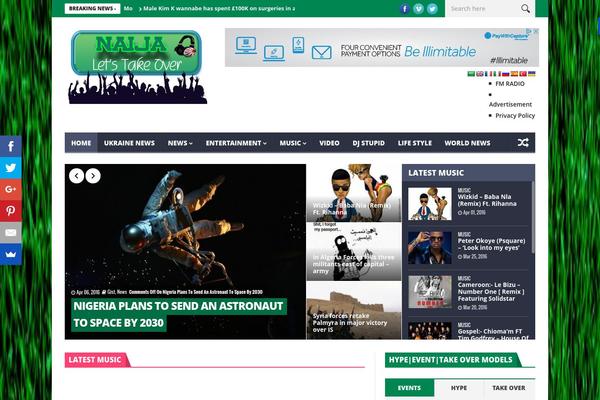Viewport: 600px width, 400px height.
Task: Click Cameroon Le Bizu thumbnail image
Action: tap(429, 292)
